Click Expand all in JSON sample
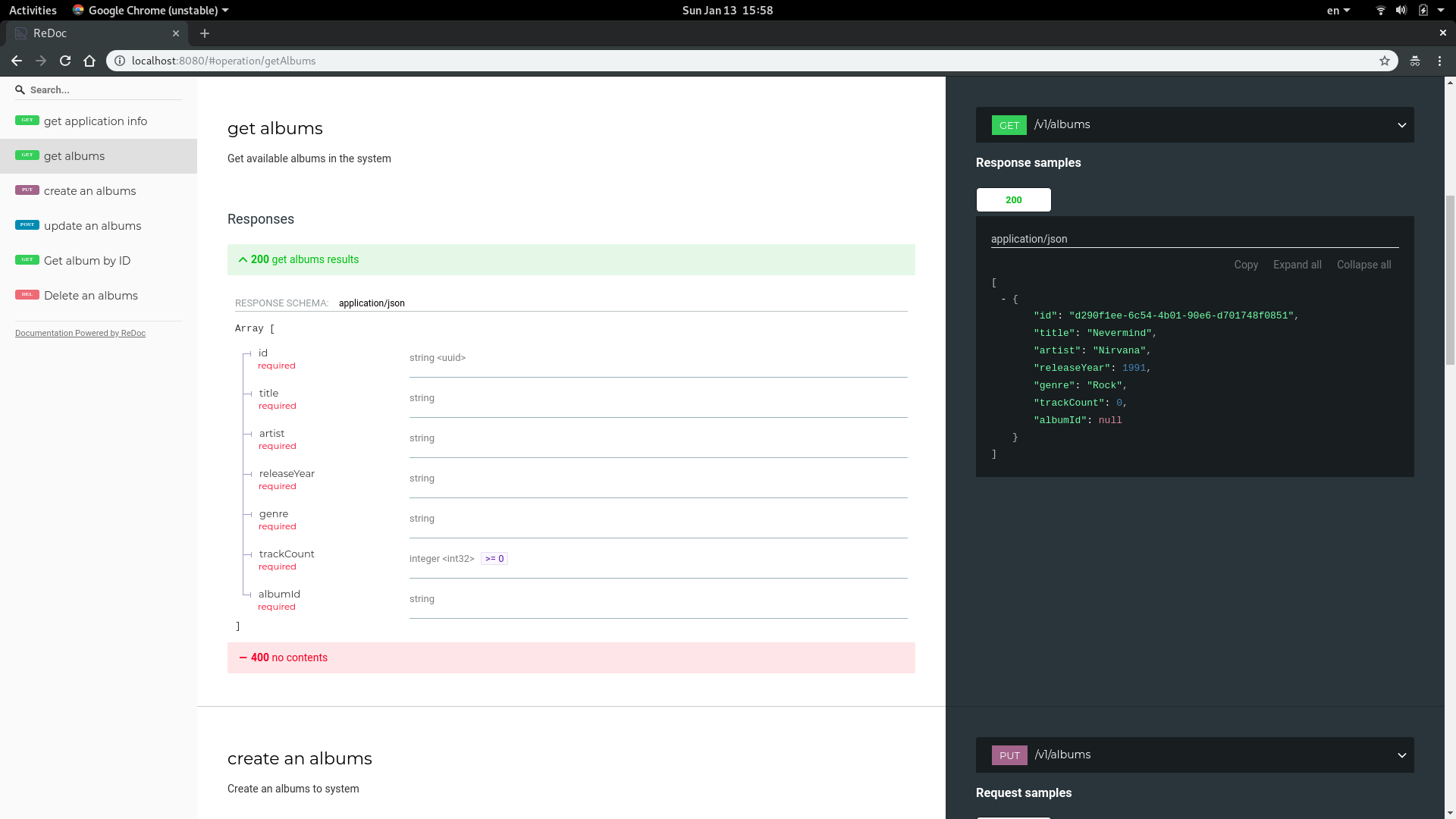 pyautogui.click(x=1297, y=265)
